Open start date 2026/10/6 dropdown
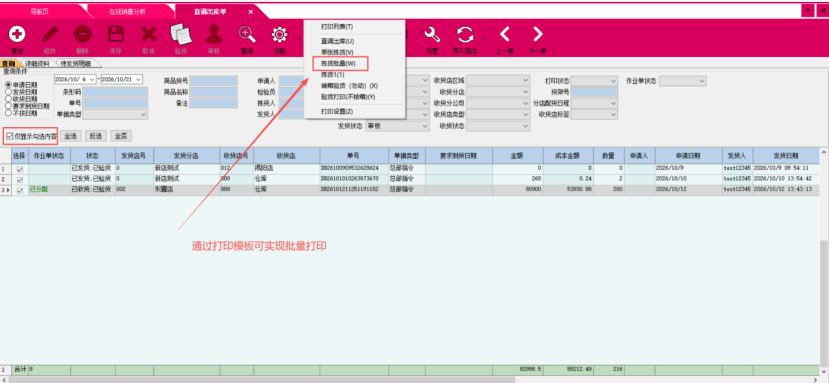 93,79
